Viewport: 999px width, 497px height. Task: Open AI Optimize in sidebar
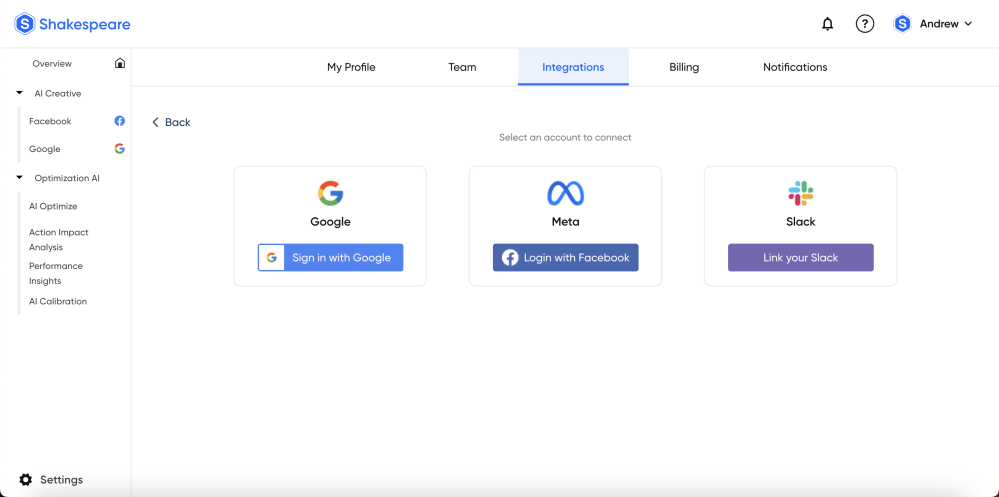coord(53,206)
